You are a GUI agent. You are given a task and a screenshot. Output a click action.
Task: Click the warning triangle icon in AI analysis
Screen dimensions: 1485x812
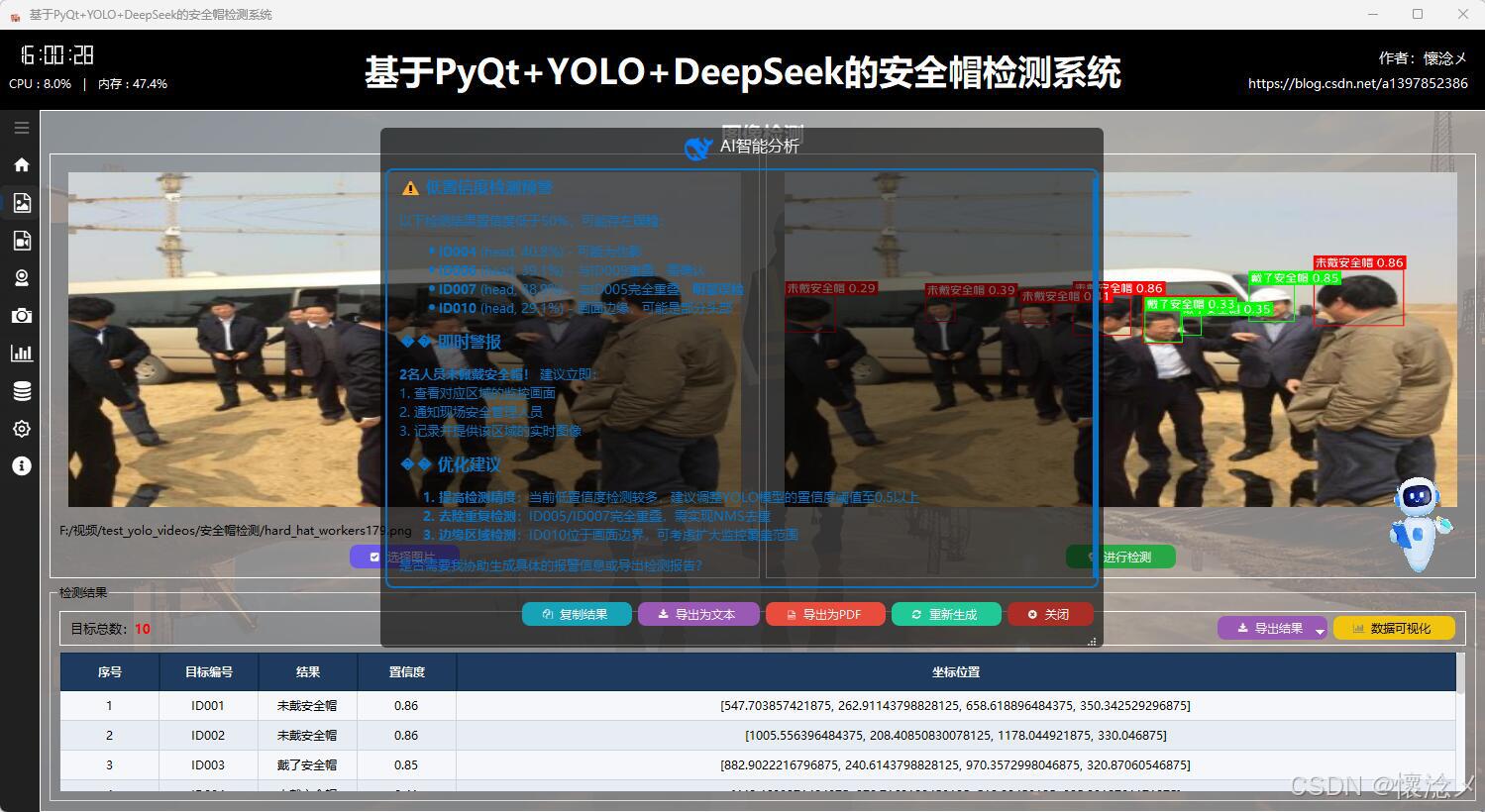pos(410,188)
